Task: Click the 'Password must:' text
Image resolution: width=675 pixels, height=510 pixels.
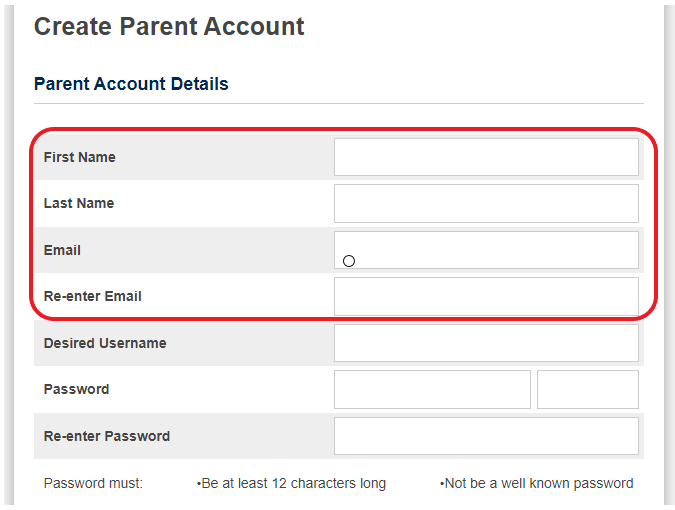Action: tap(93, 483)
